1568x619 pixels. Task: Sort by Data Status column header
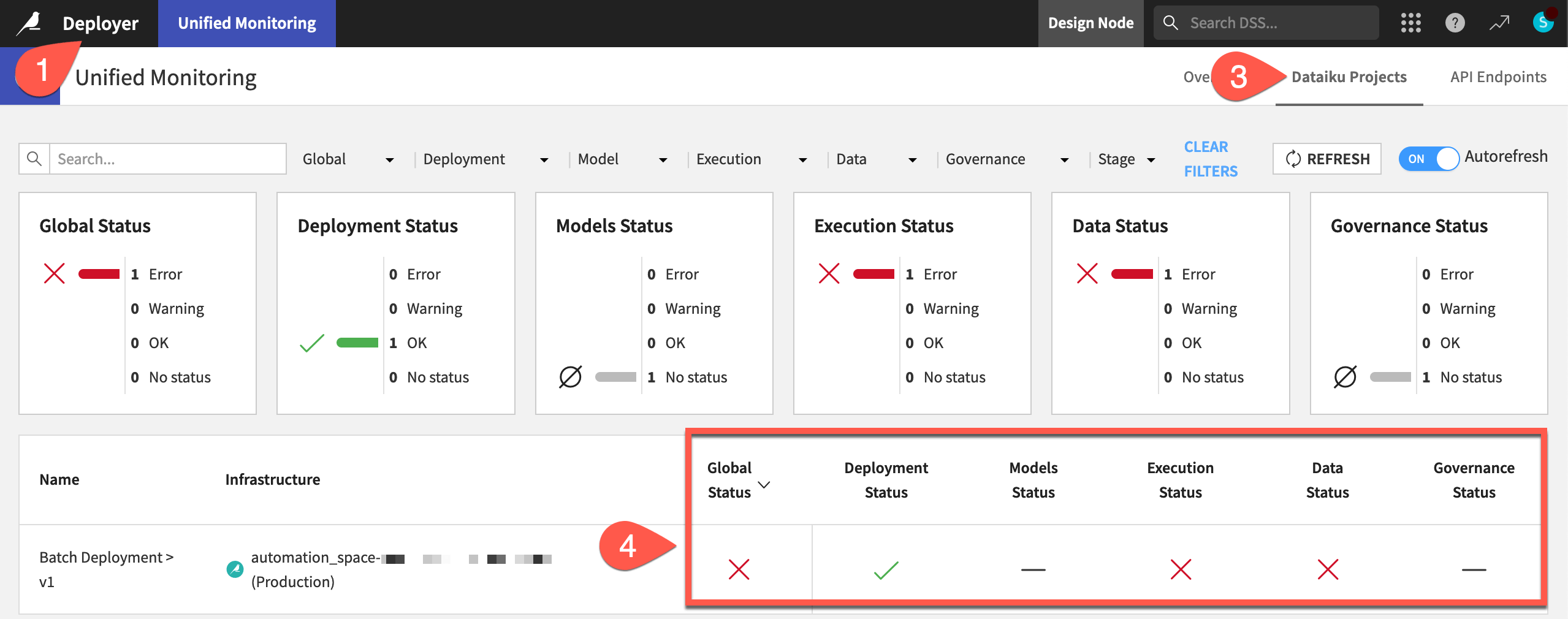click(1327, 480)
